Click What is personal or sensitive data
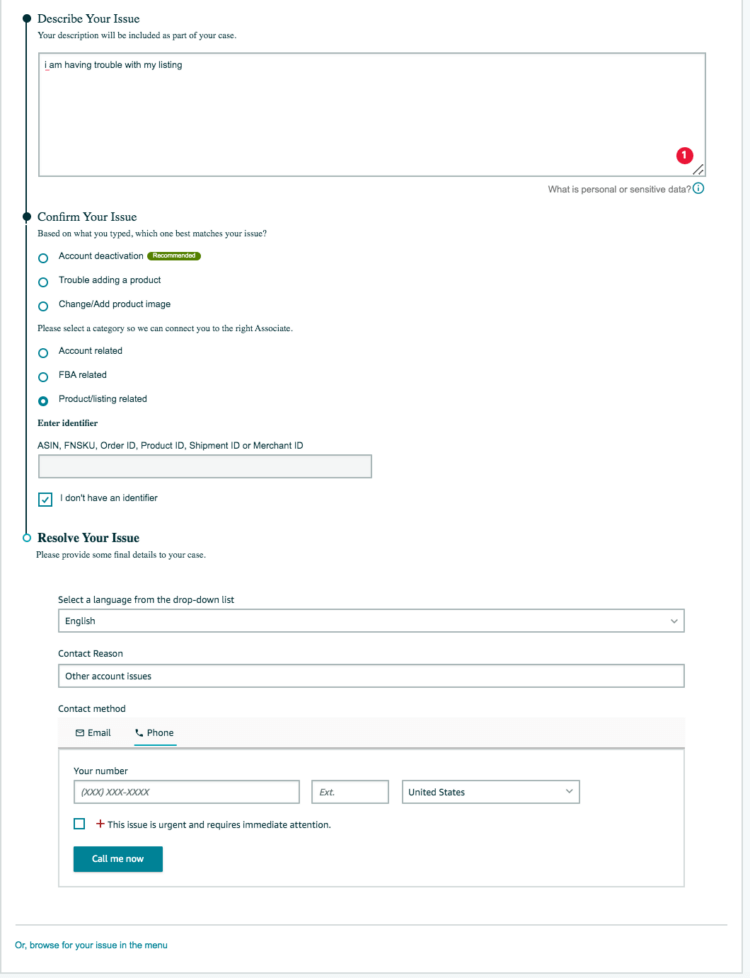This screenshot has height=978, width=750. tap(619, 189)
